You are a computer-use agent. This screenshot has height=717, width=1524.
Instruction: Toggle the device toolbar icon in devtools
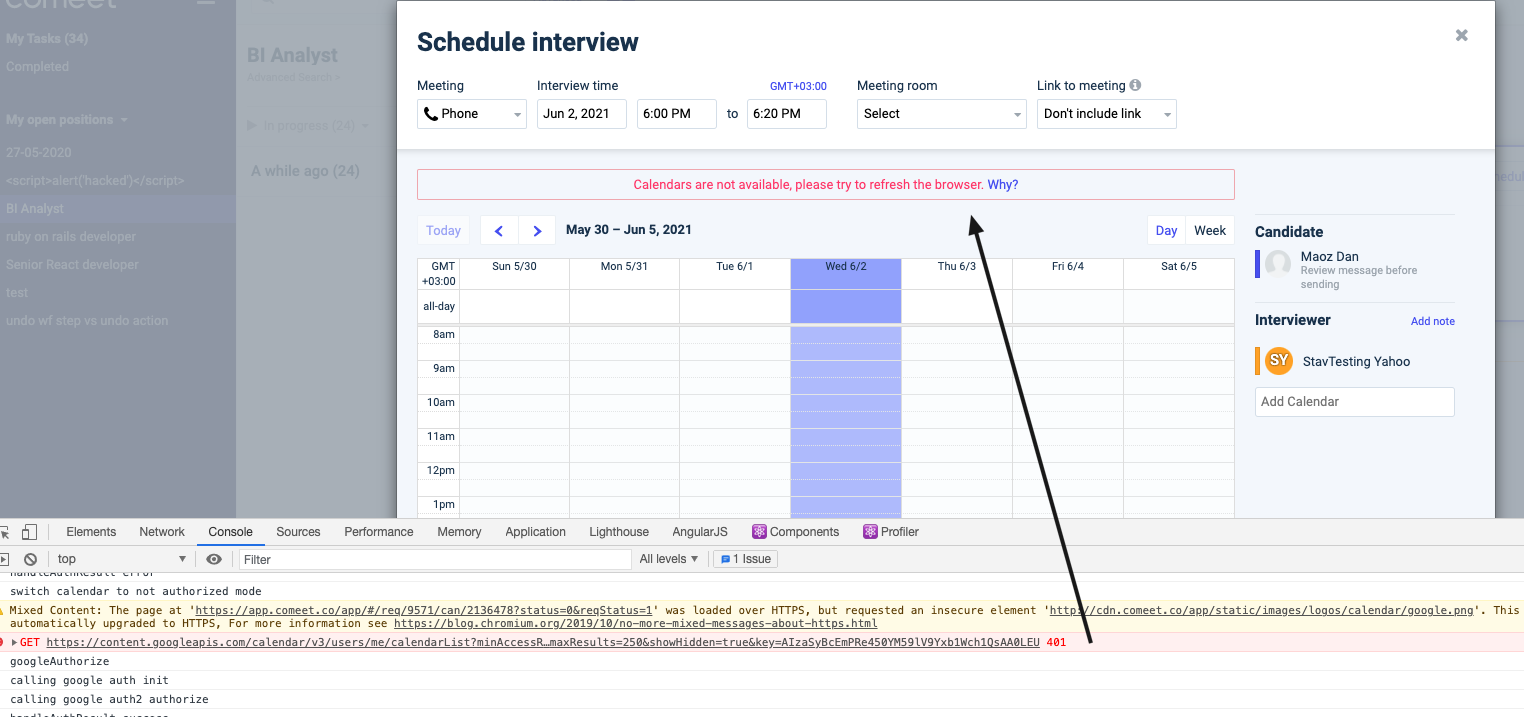[x=30, y=532]
